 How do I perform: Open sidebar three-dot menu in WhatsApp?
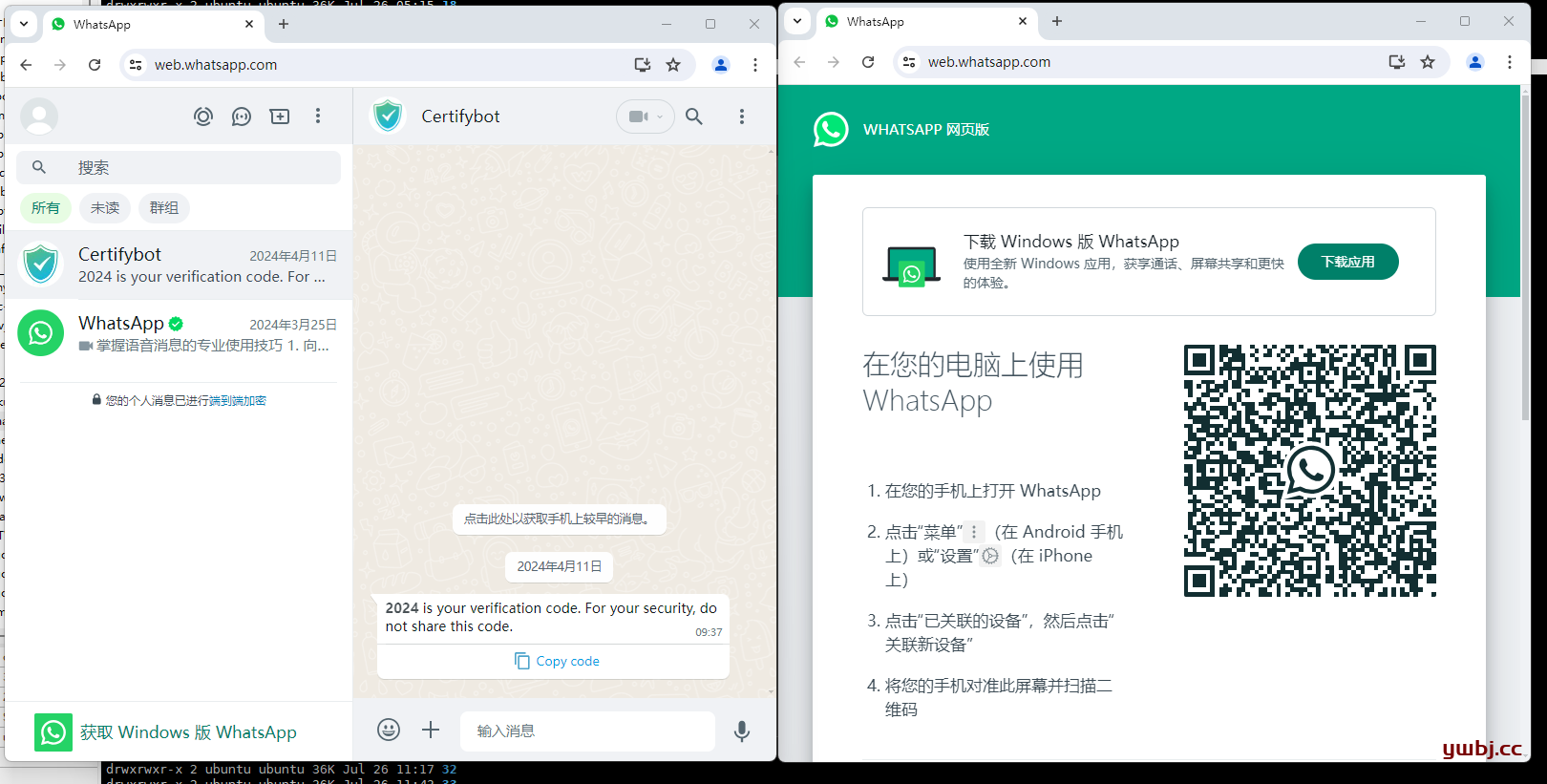[318, 117]
